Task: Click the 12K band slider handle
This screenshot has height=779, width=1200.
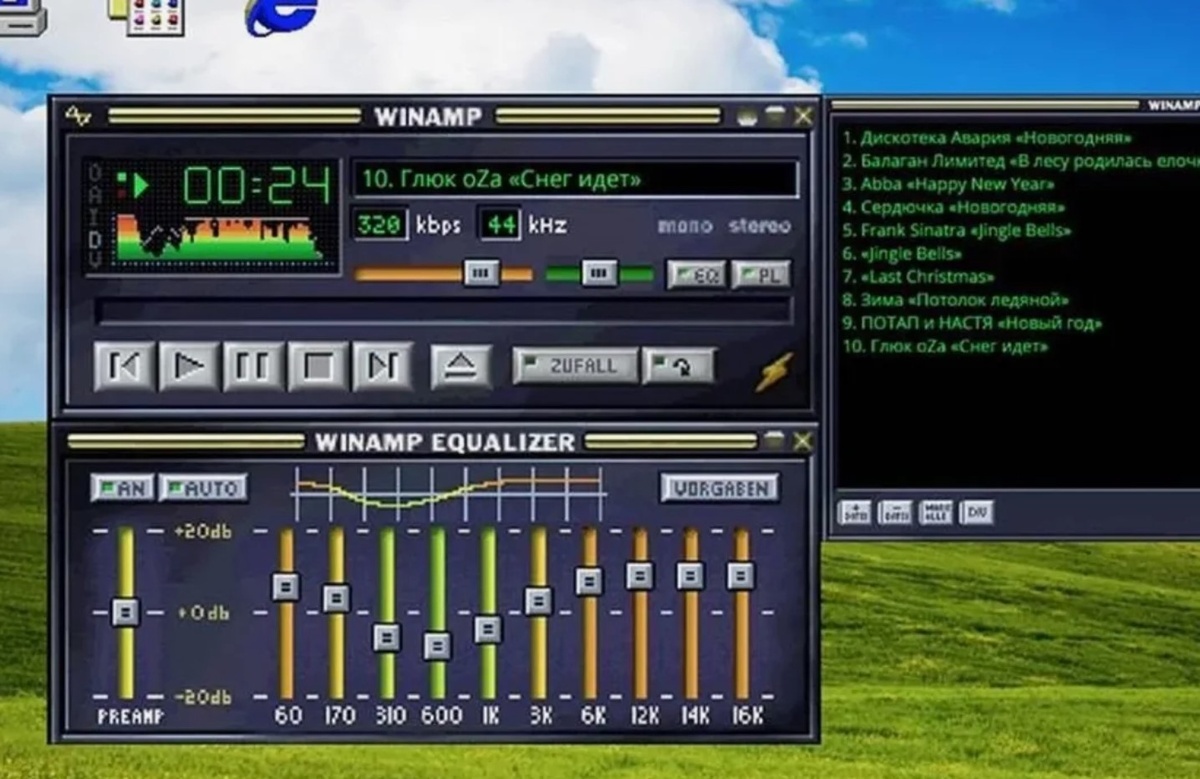Action: pyautogui.click(x=639, y=576)
